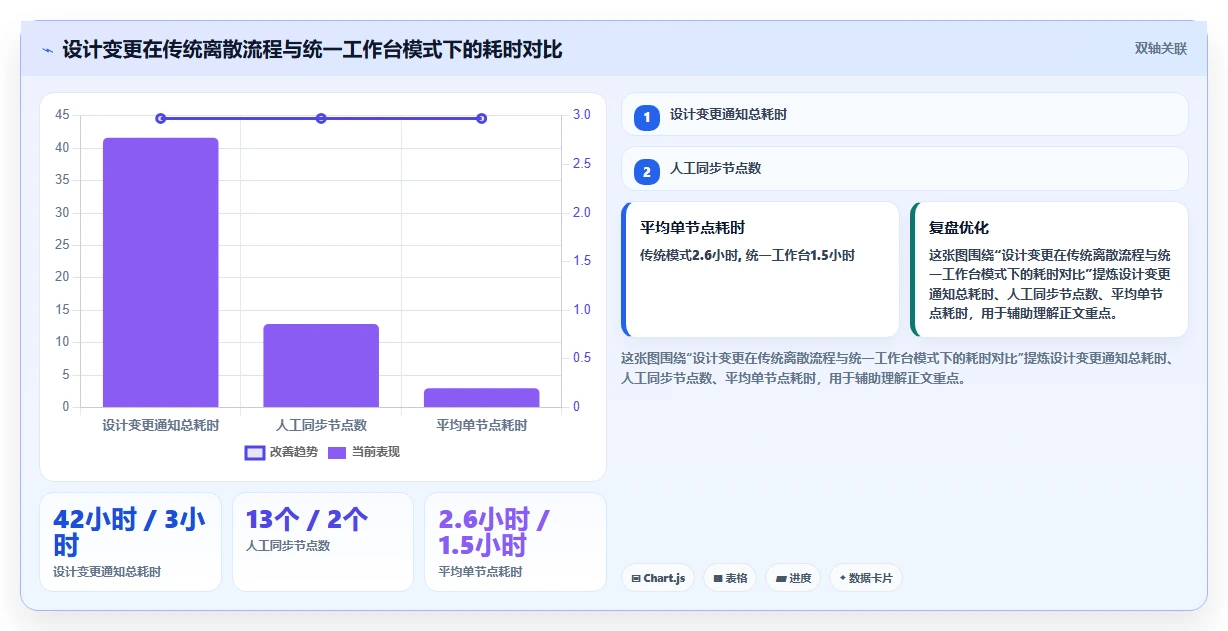
Task: Open the 平均单节点耗时 info card
Action: click(x=760, y=270)
